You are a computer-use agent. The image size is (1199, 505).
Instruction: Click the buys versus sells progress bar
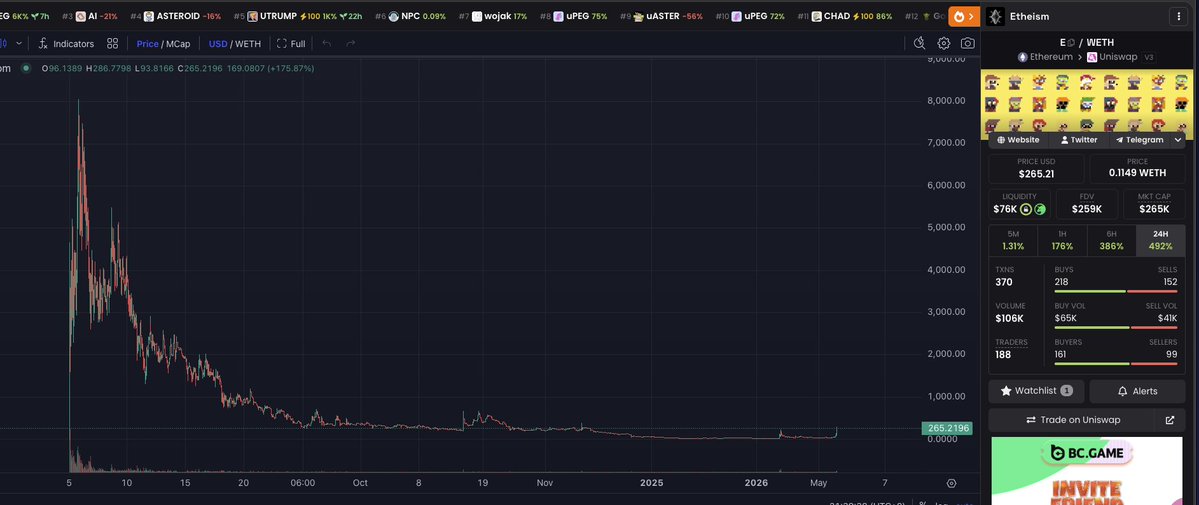coord(1116,291)
